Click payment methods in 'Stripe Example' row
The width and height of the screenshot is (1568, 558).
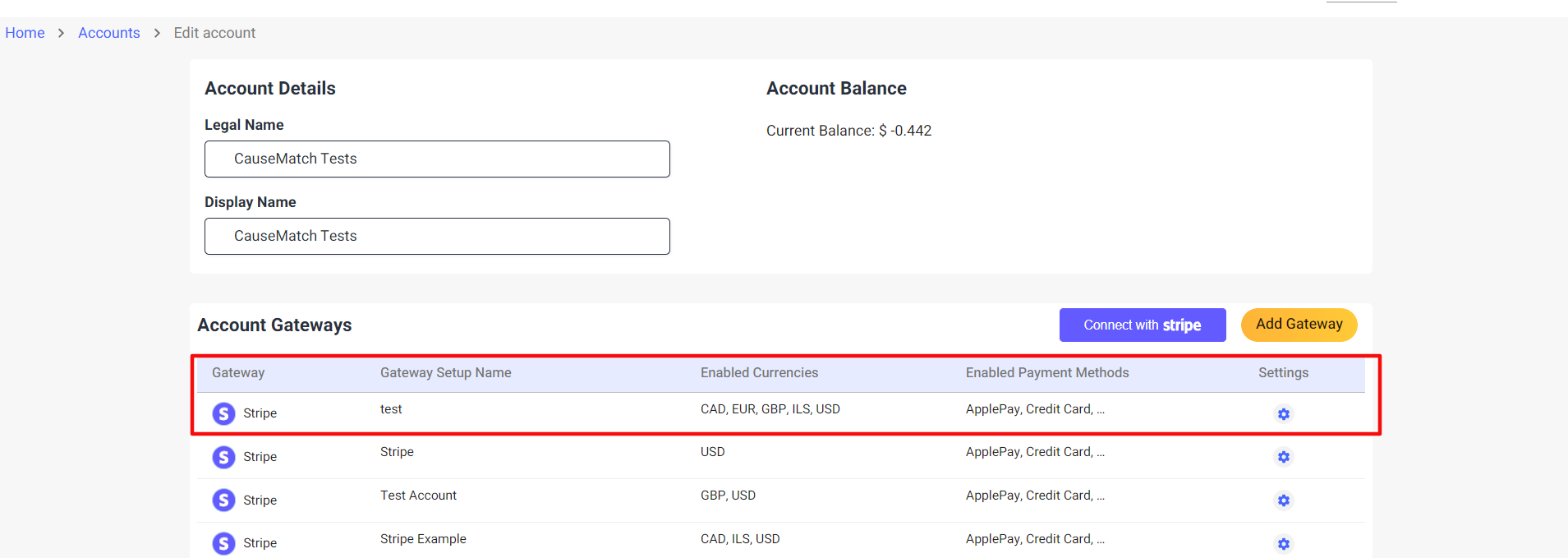(1035, 539)
